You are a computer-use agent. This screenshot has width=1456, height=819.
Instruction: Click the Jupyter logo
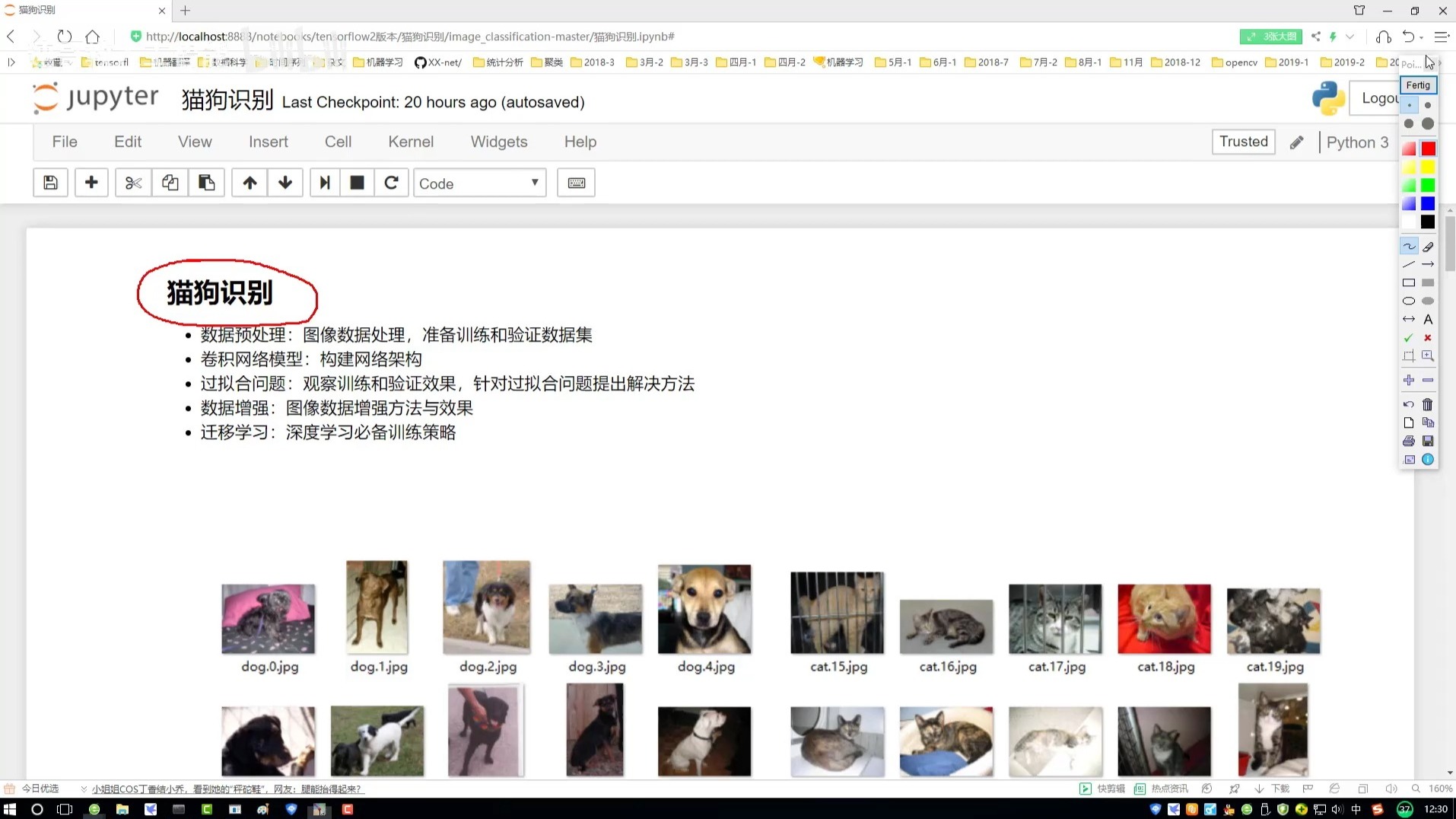95,98
